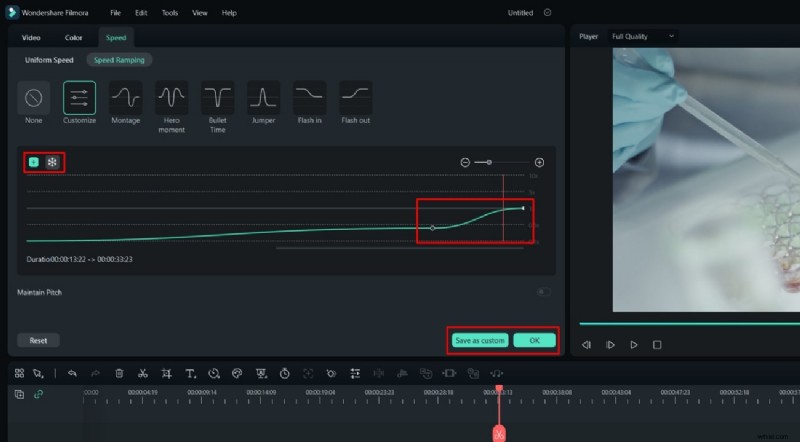Click the play button in player
This screenshot has height=442, width=800.
633,345
